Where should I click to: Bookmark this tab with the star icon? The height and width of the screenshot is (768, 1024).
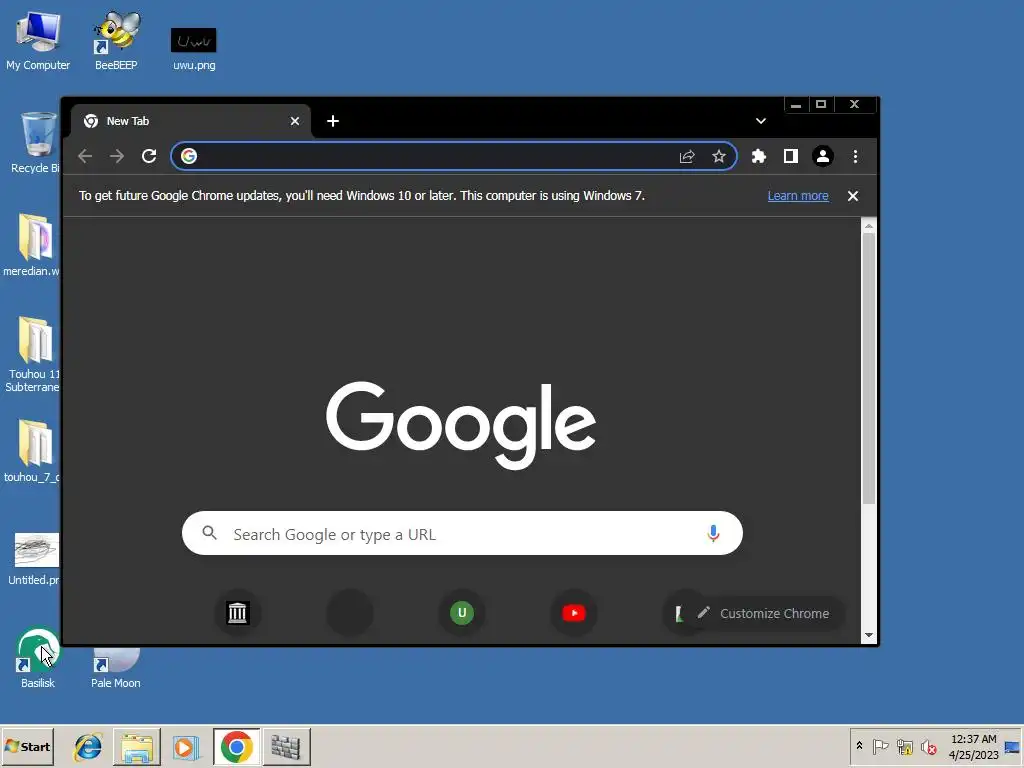click(718, 156)
